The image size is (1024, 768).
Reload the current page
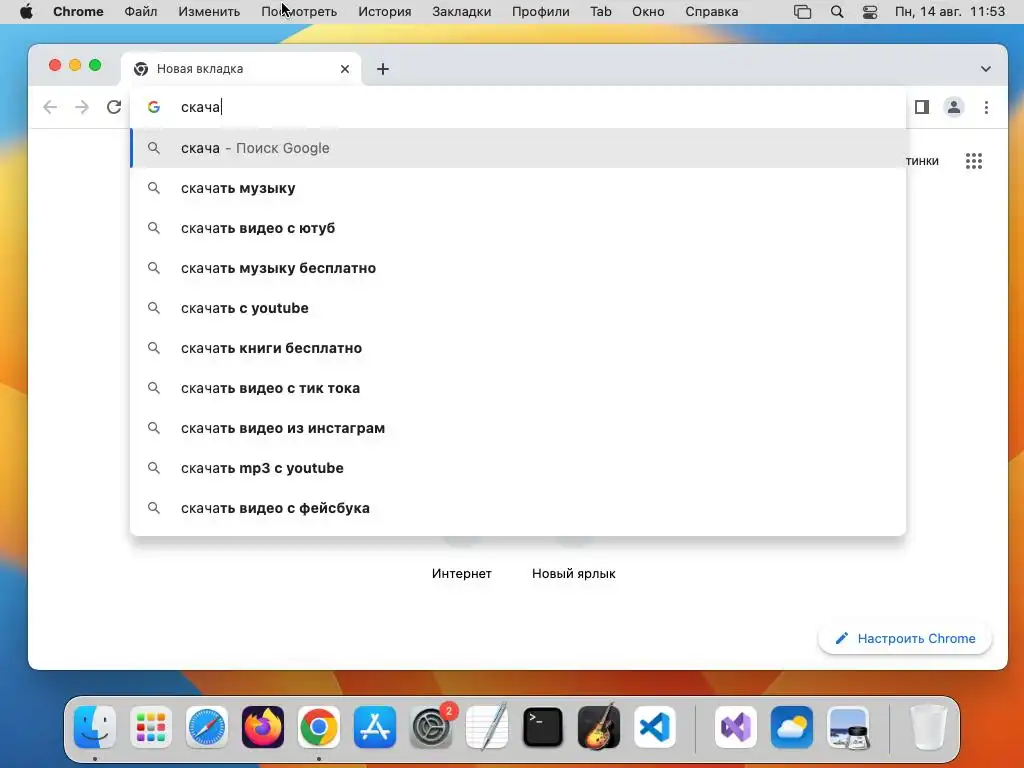coord(114,107)
